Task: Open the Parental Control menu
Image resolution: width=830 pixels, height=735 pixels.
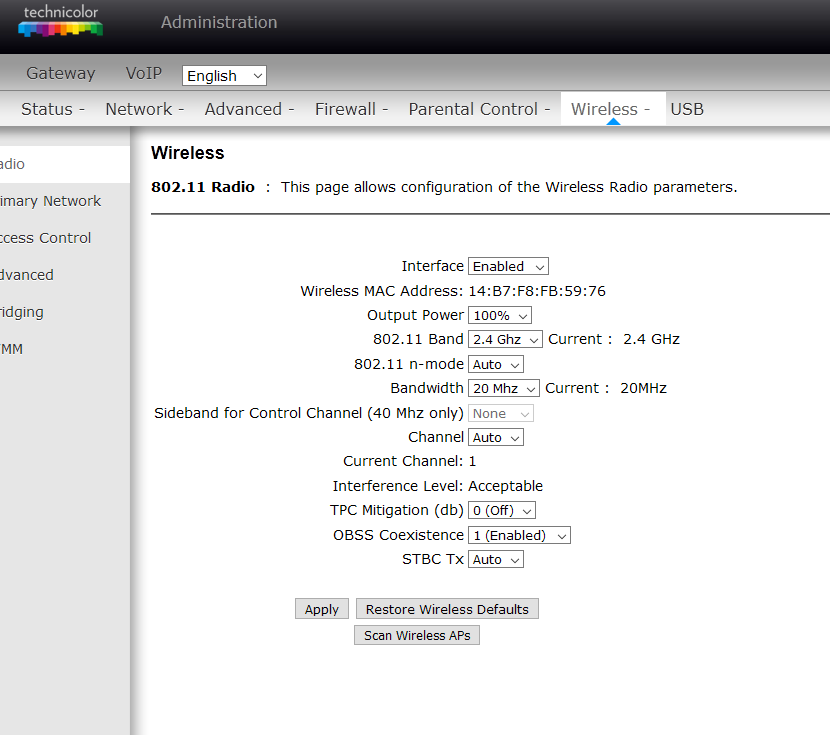Action: (x=479, y=109)
